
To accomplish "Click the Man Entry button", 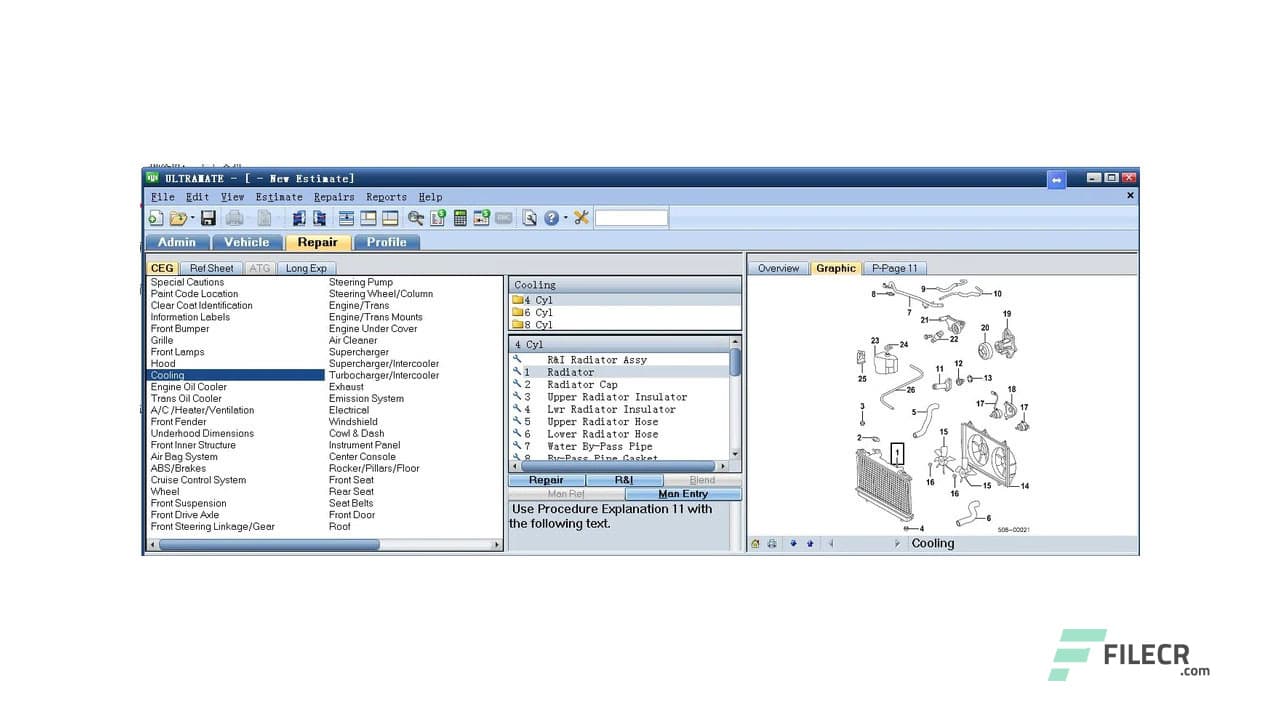I will tap(683, 494).
